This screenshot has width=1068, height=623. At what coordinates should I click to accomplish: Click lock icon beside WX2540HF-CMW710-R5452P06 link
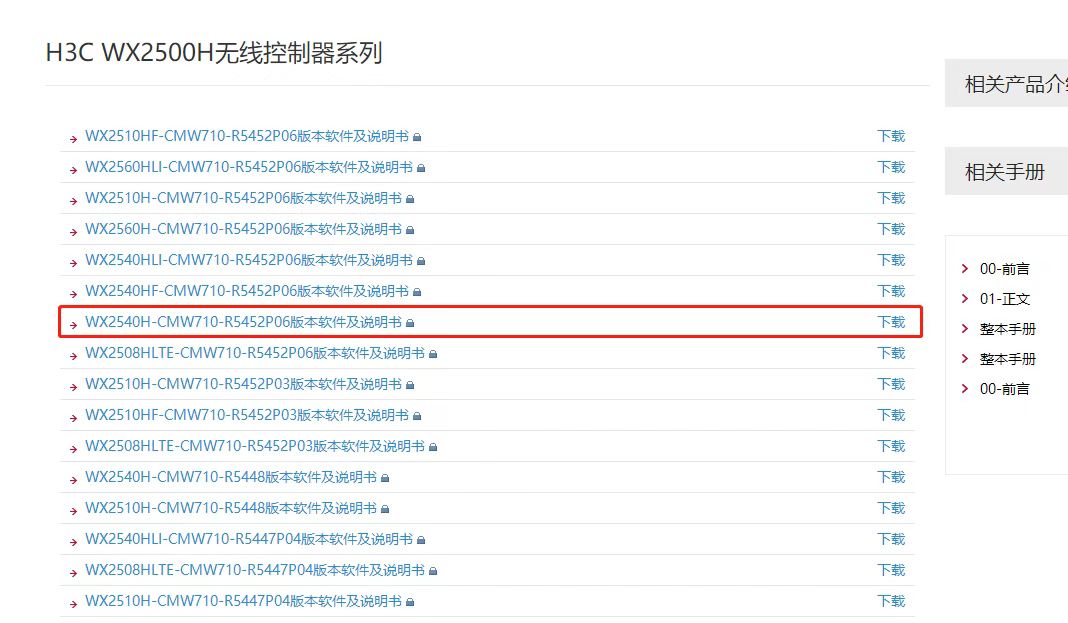pos(417,292)
